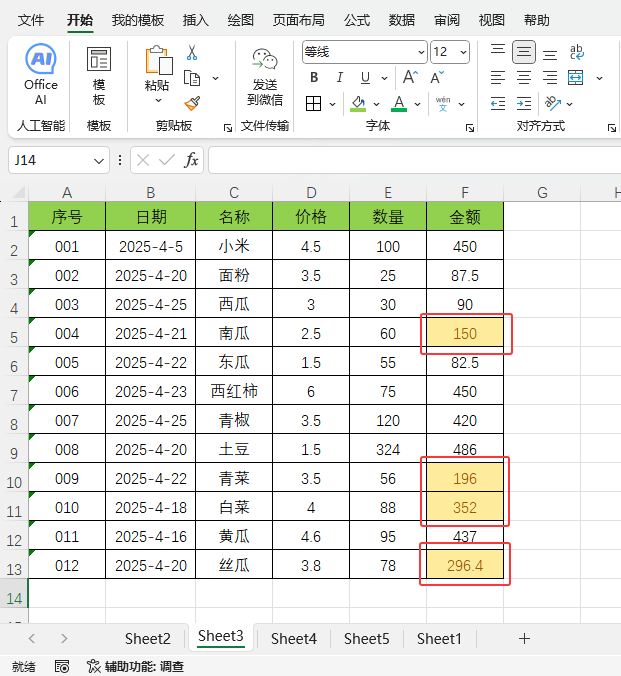This screenshot has height=676, width=621.
Task: Expand the Name Box J14 dropdown
Action: click(99, 161)
